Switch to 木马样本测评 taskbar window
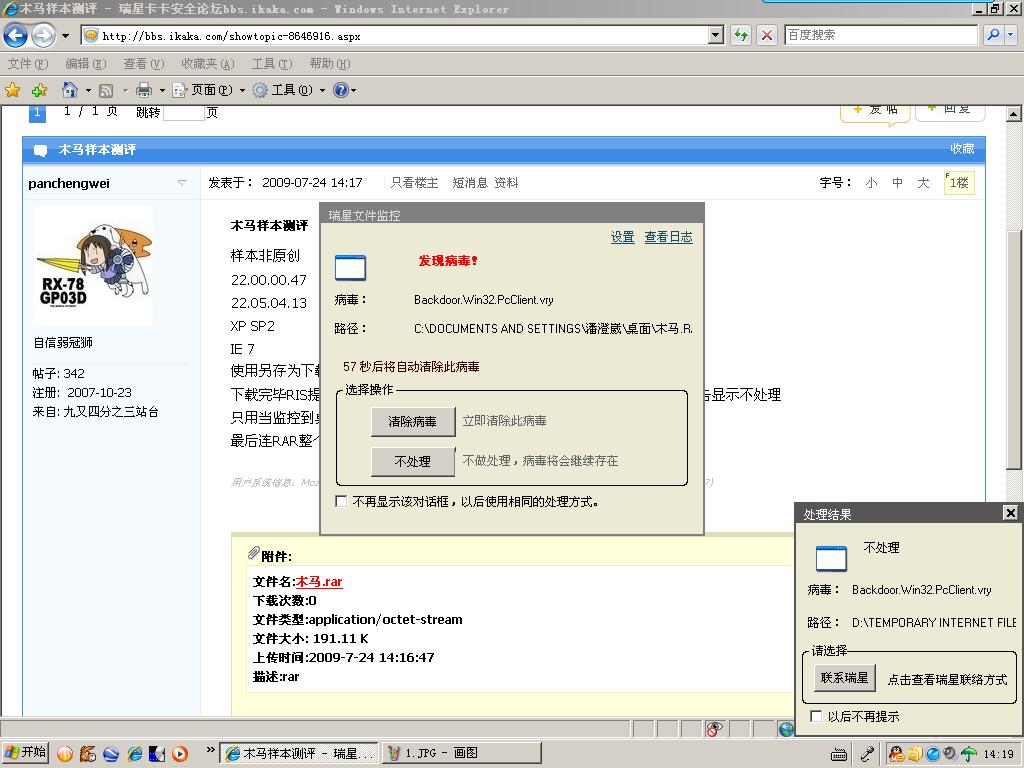1024x768 pixels. tap(298, 753)
